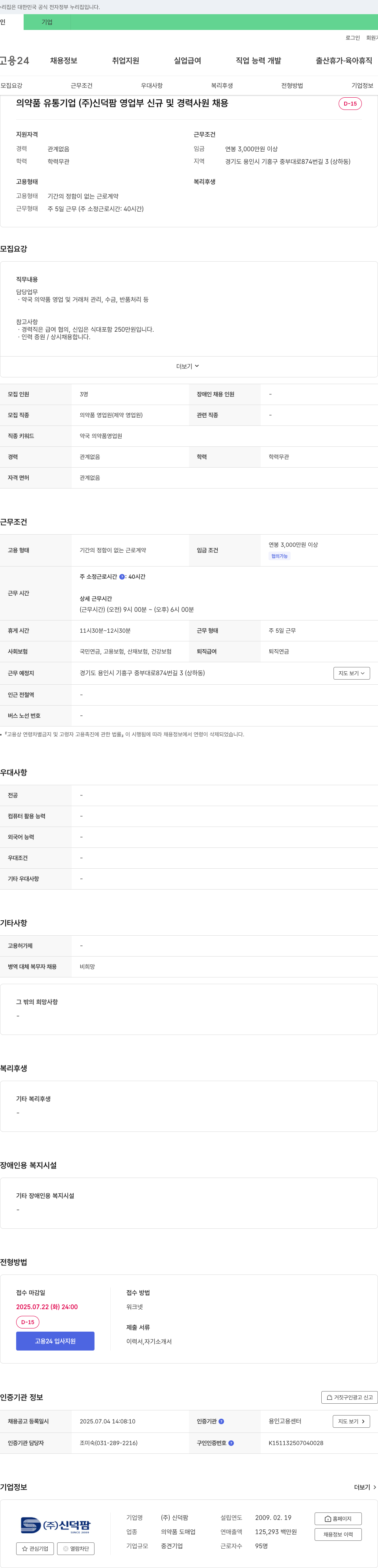Screen dimensions: 378x1568
Task: Click the help icon beside 구인인증번호 label
Action: tap(231, 1443)
